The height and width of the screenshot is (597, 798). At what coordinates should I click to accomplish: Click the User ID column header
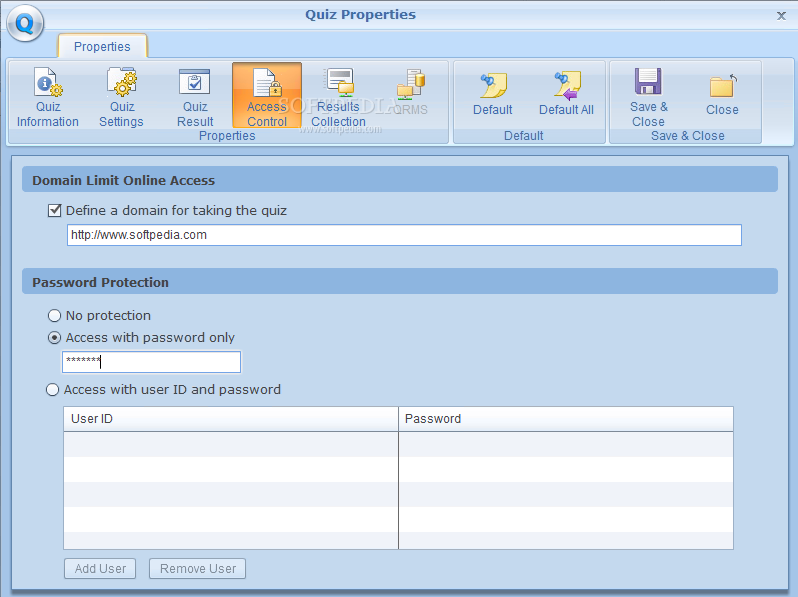point(231,419)
